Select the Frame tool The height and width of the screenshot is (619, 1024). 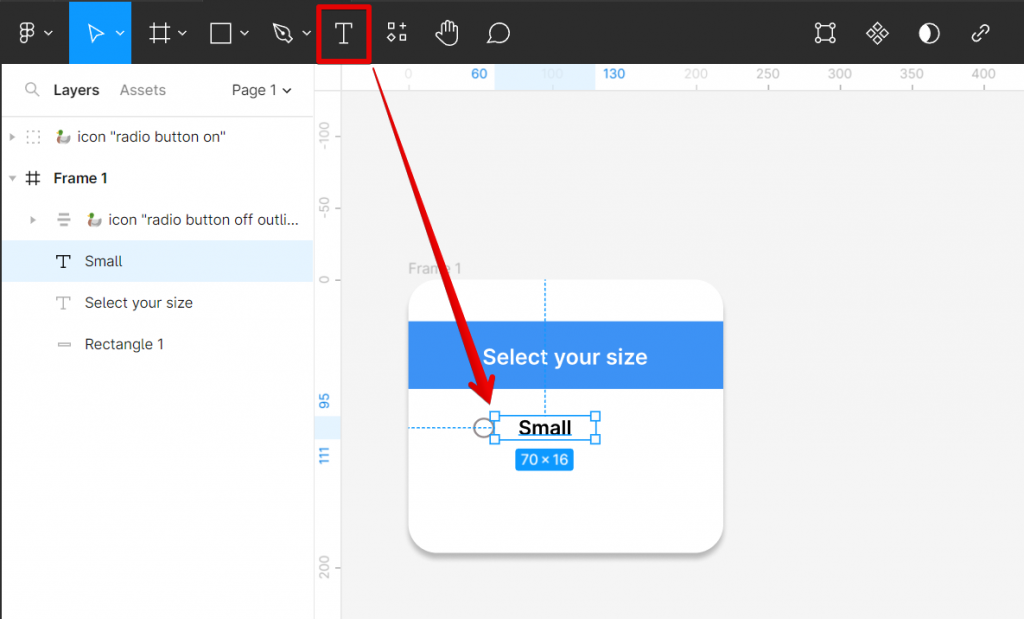158,33
